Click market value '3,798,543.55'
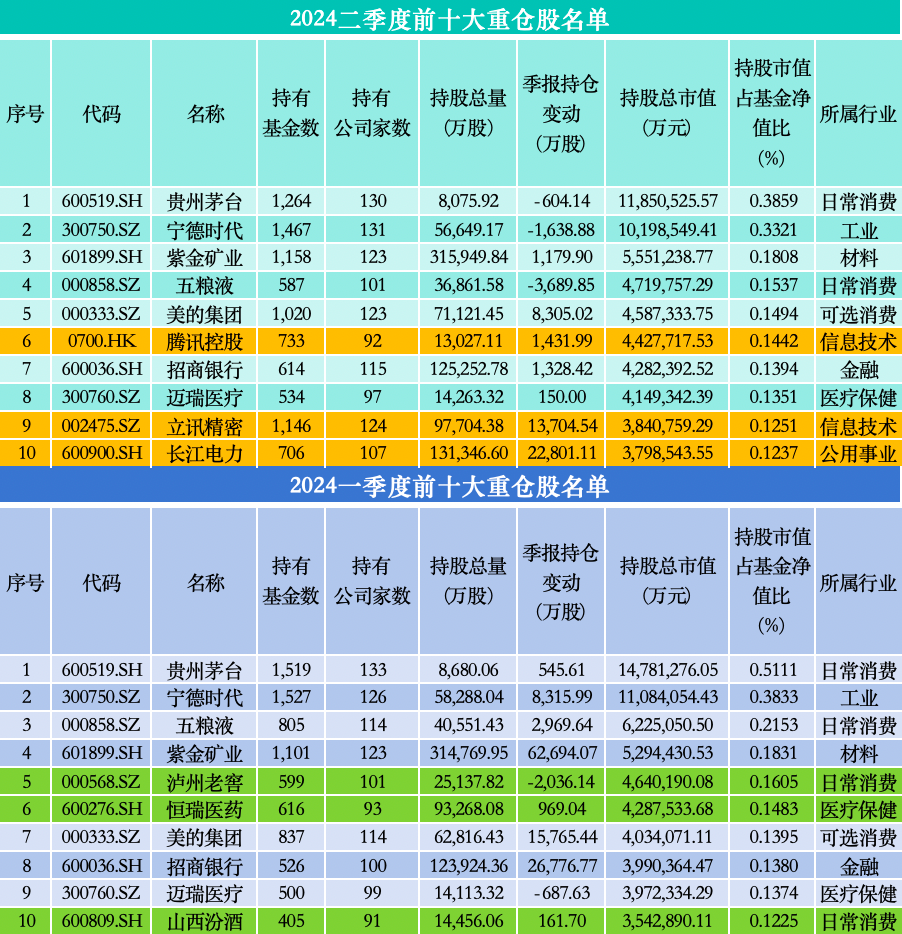 [x=668, y=453]
